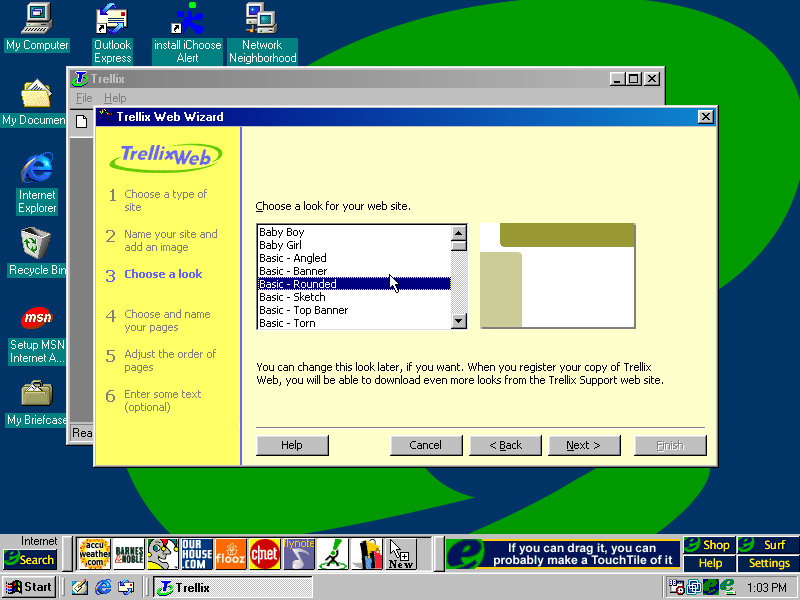This screenshot has height=600, width=800.
Task: Select the 'Baby Girl' look in list
Action: 281,245
